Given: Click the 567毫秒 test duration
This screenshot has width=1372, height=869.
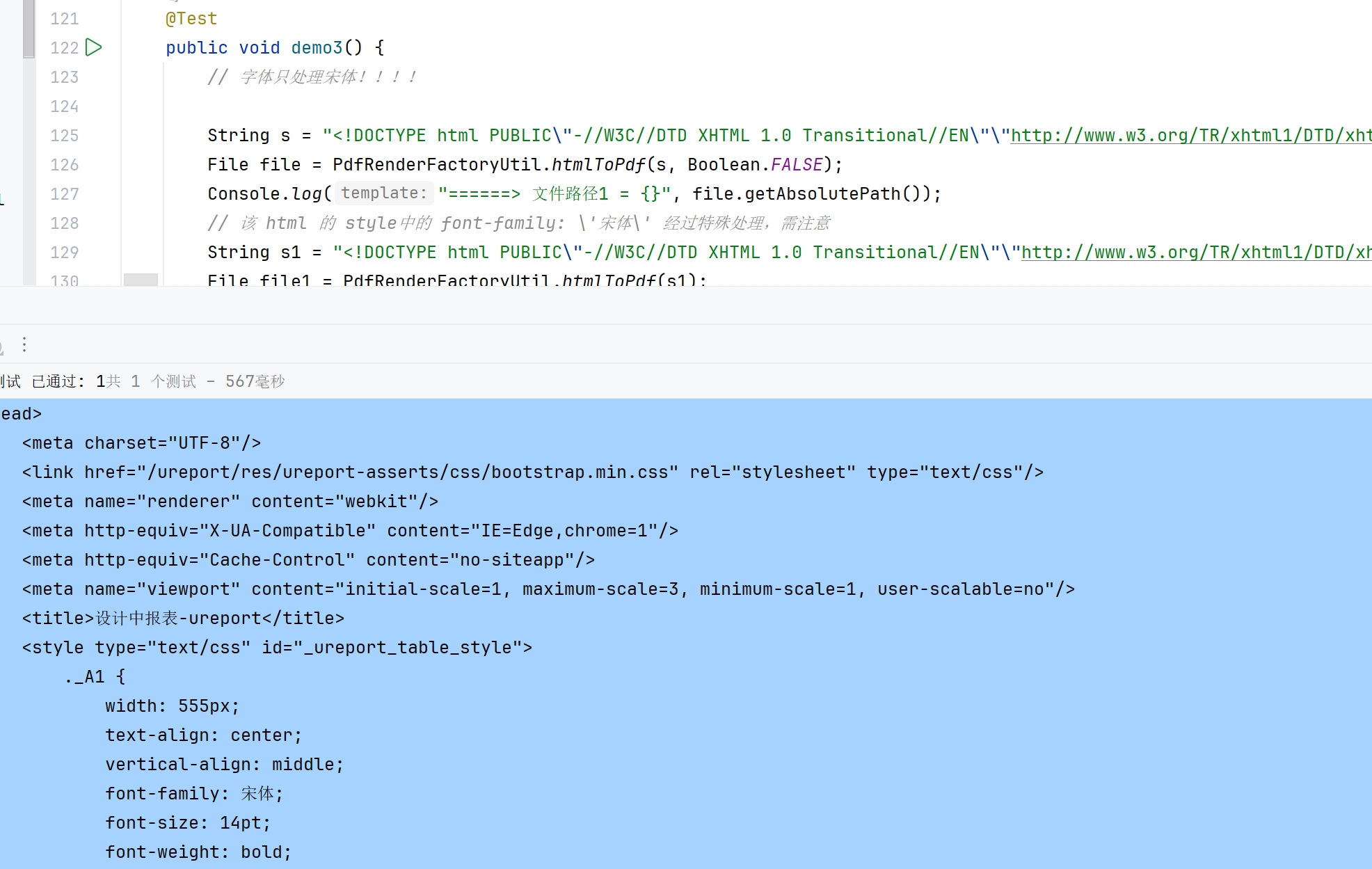Looking at the screenshot, I should [255, 381].
